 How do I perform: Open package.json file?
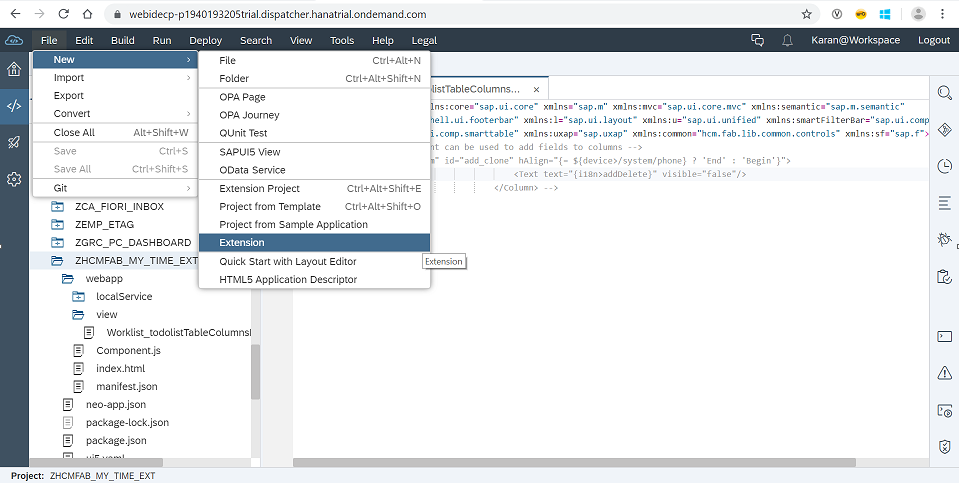coord(116,441)
